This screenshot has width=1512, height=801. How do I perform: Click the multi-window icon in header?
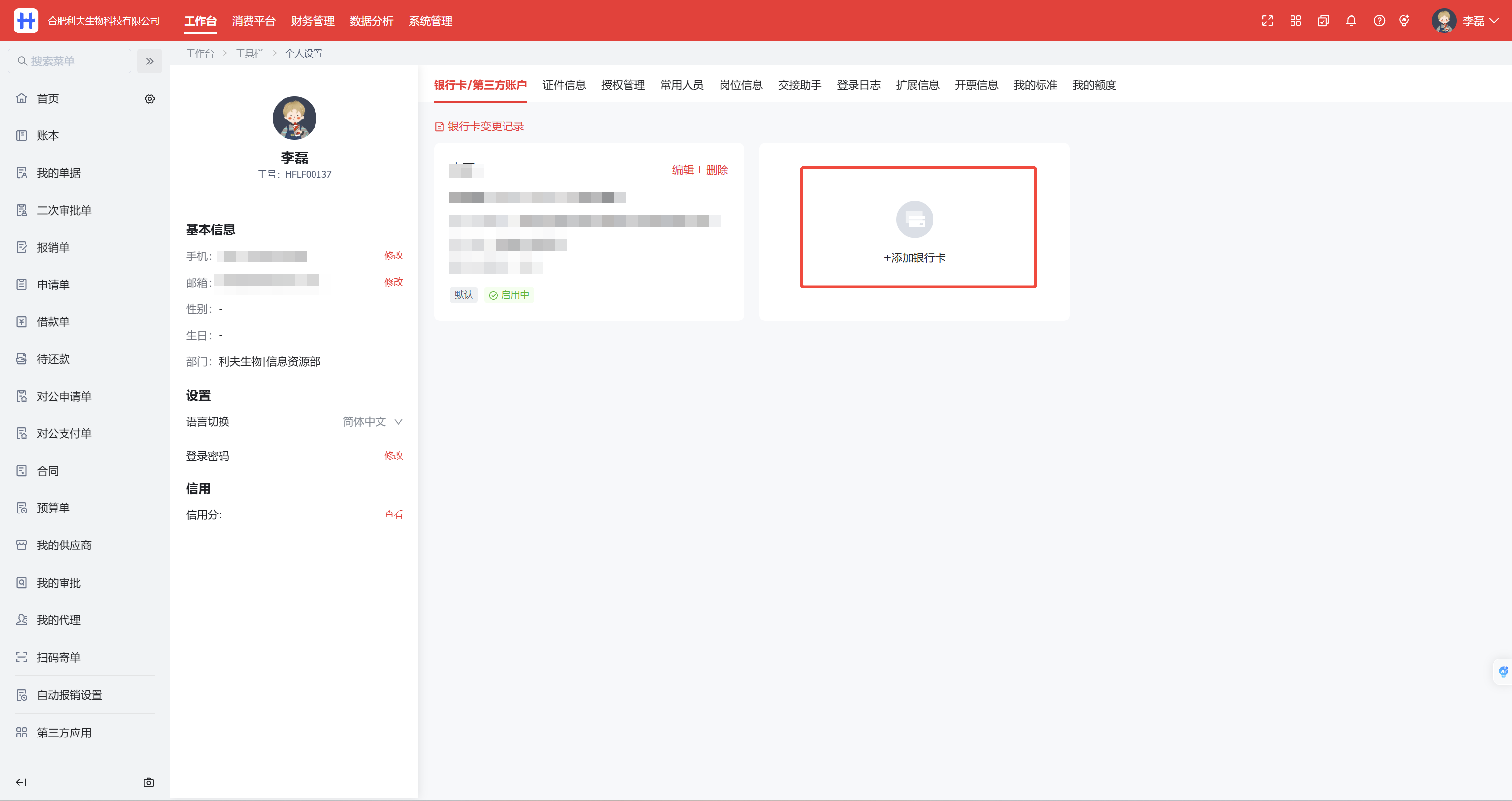click(1323, 21)
